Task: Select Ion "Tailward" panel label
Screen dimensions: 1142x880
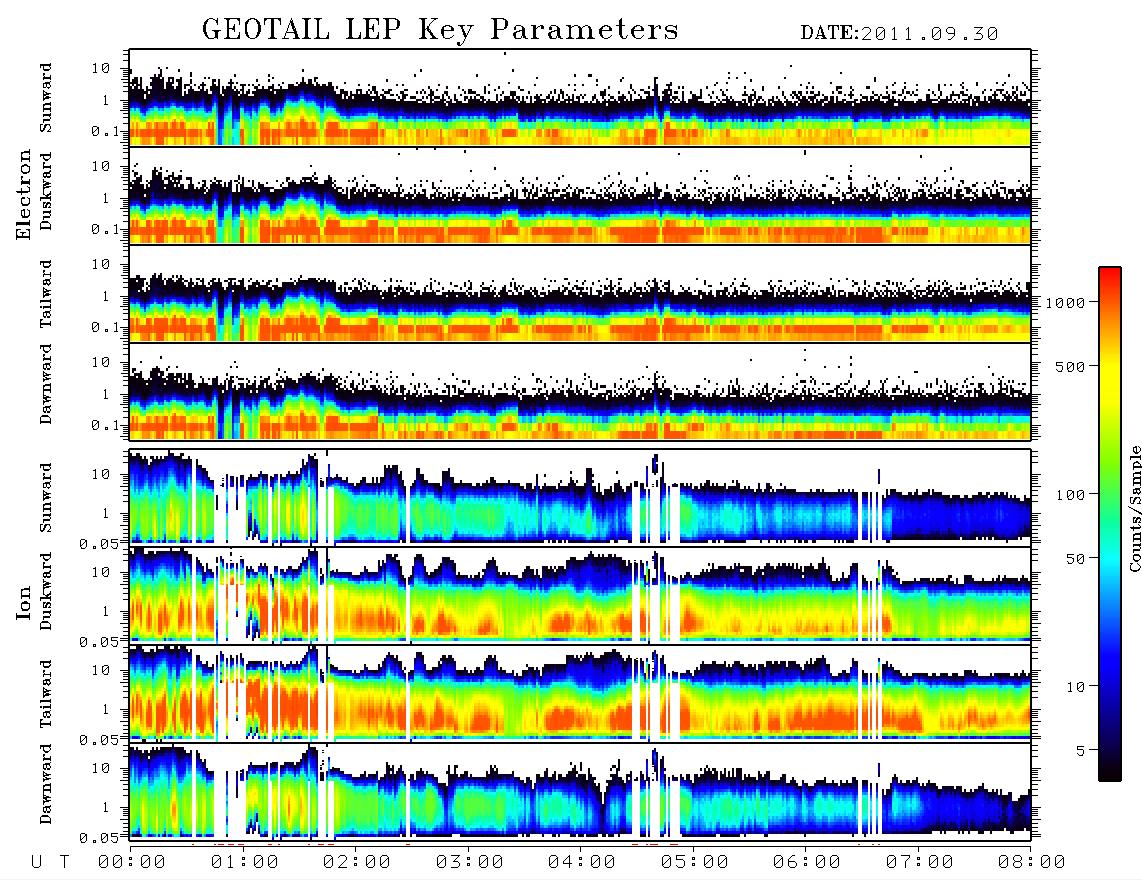Action: click(x=46, y=694)
